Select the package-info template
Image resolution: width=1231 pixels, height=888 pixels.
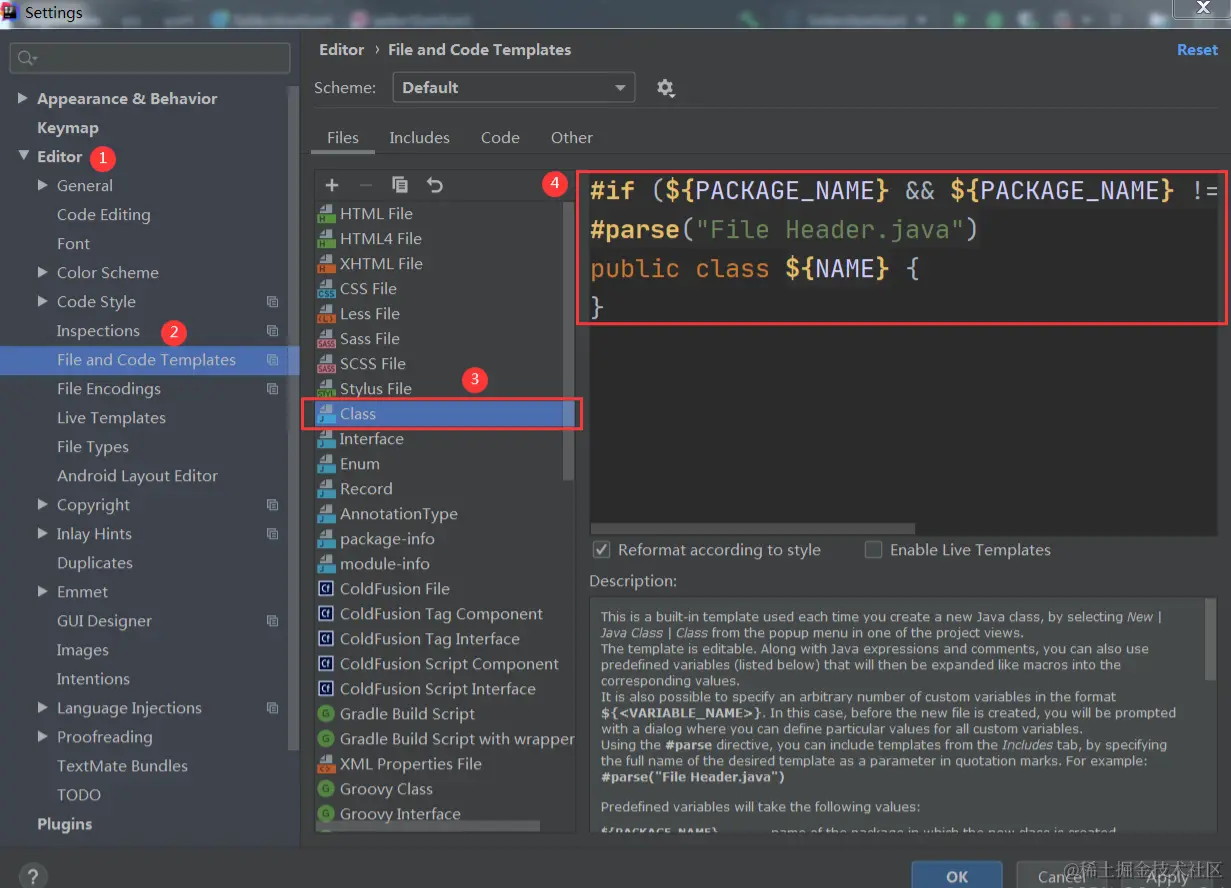[387, 539]
